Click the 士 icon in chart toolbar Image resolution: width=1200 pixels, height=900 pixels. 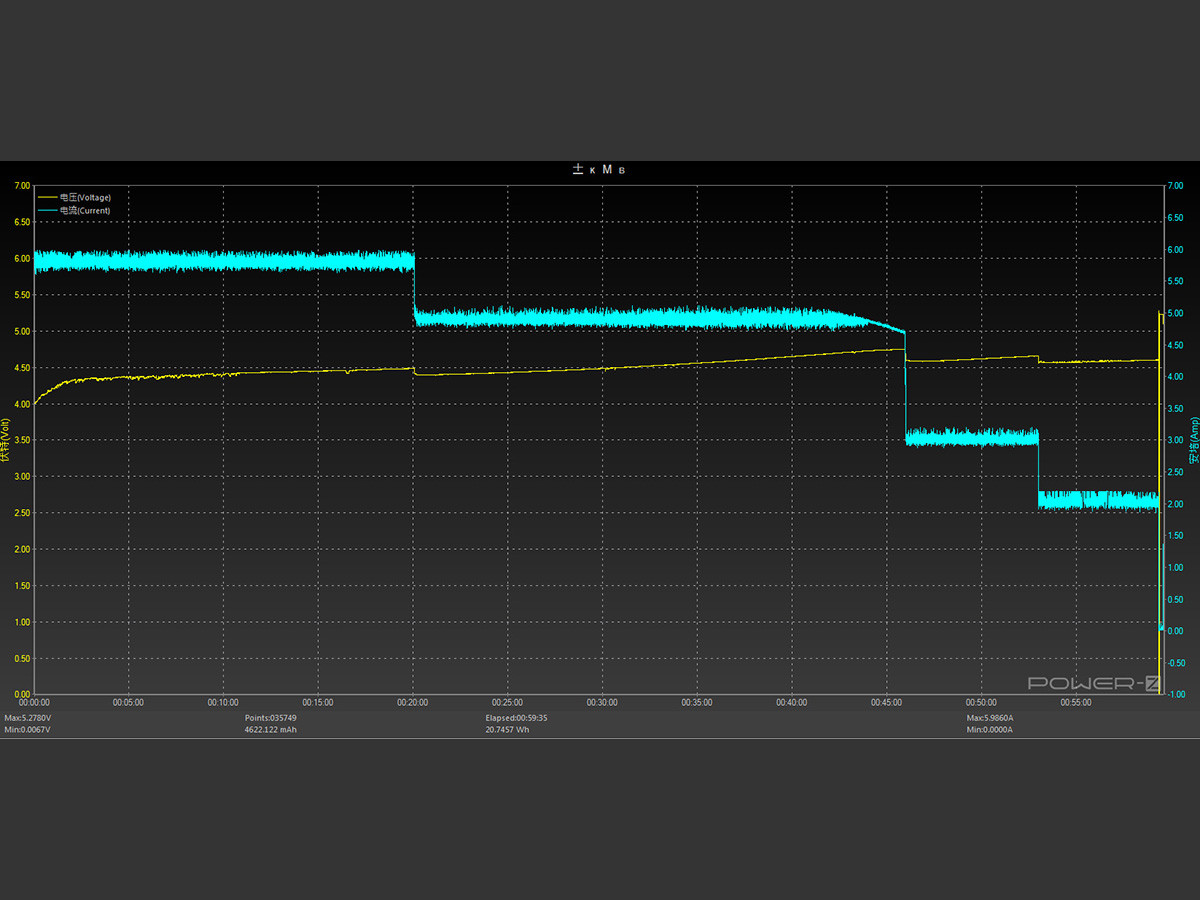(578, 170)
